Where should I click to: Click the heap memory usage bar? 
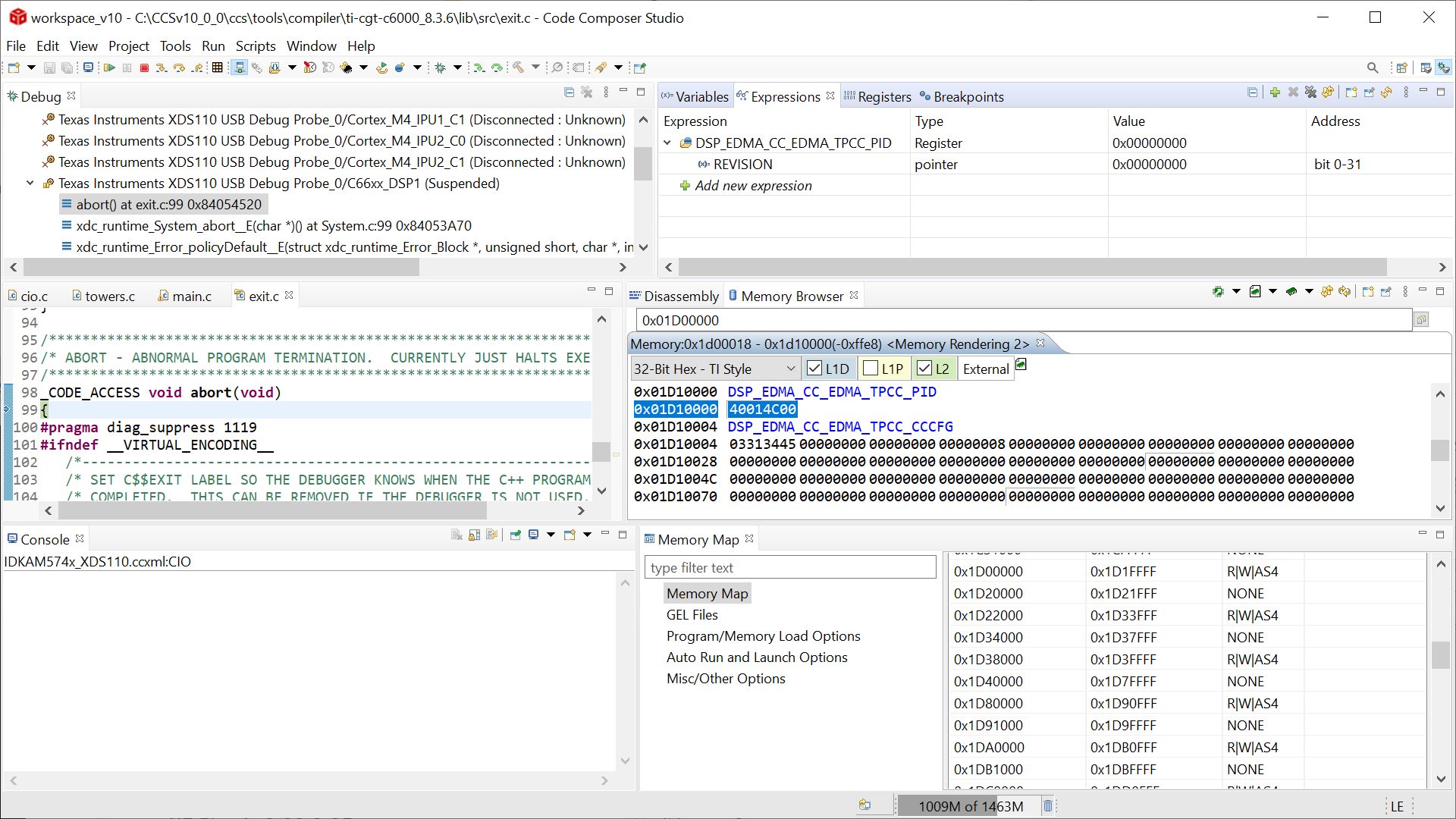point(970,806)
